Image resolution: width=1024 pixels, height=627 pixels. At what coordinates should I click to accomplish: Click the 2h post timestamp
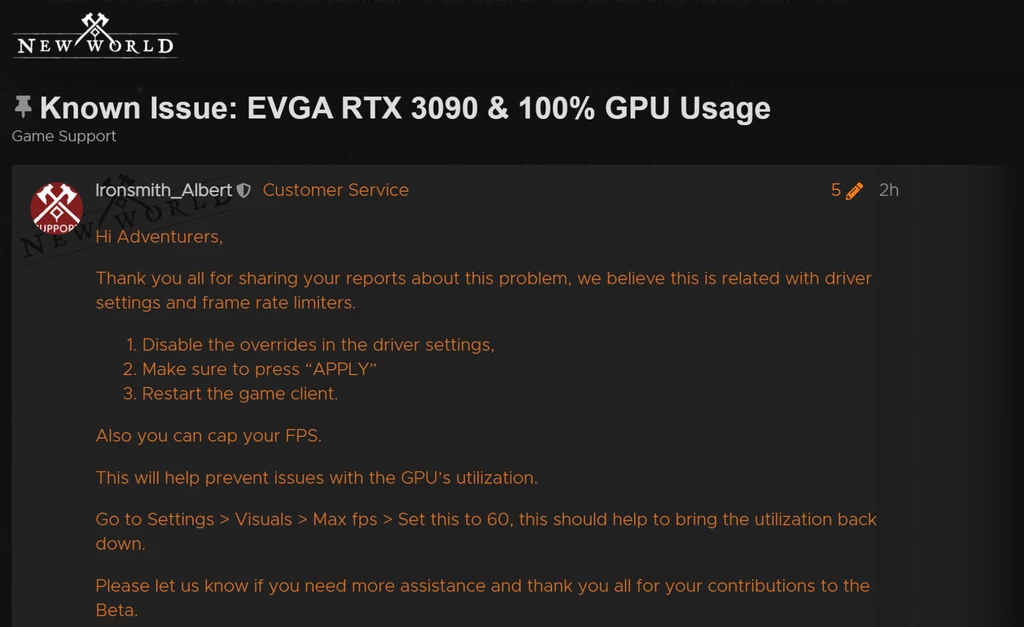coord(889,190)
